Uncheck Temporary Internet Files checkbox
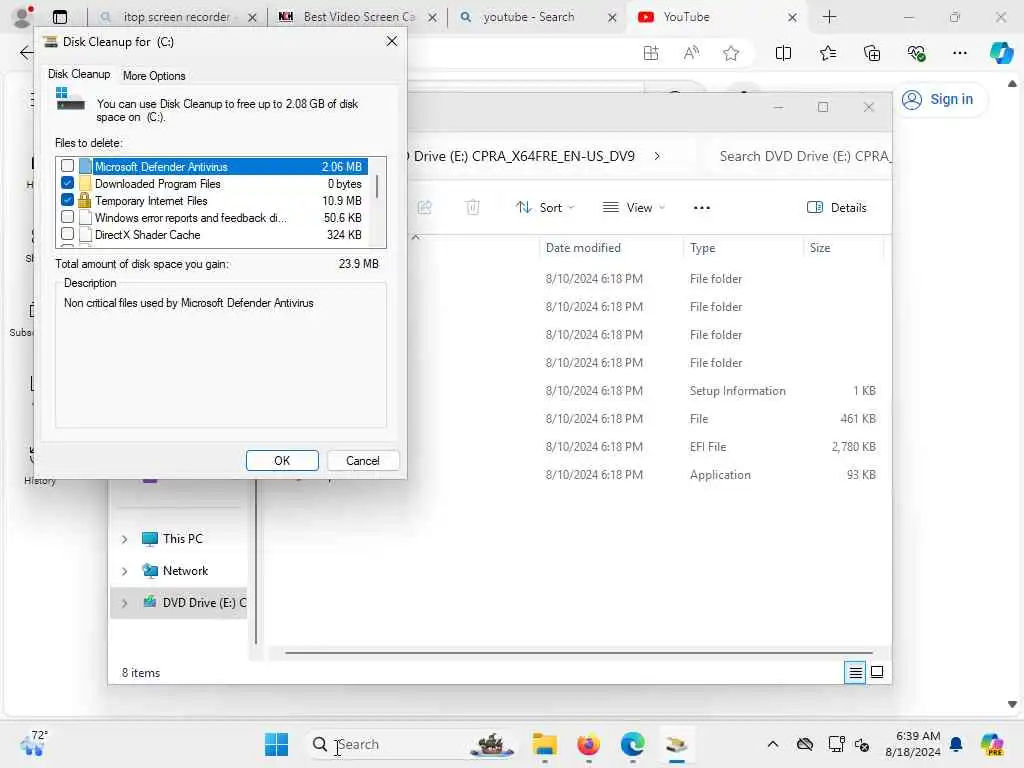The image size is (1024, 768). click(x=67, y=200)
